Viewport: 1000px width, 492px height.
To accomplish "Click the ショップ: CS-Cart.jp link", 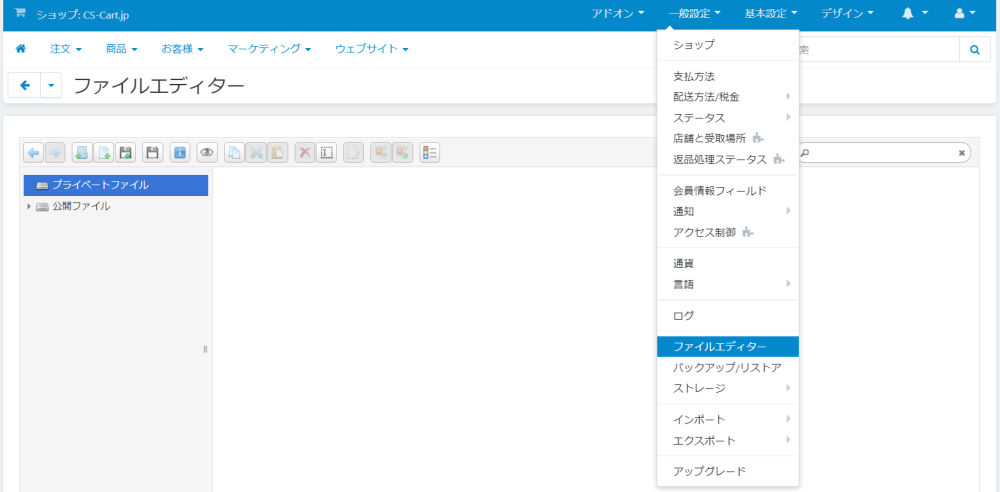I will tap(83, 14).
